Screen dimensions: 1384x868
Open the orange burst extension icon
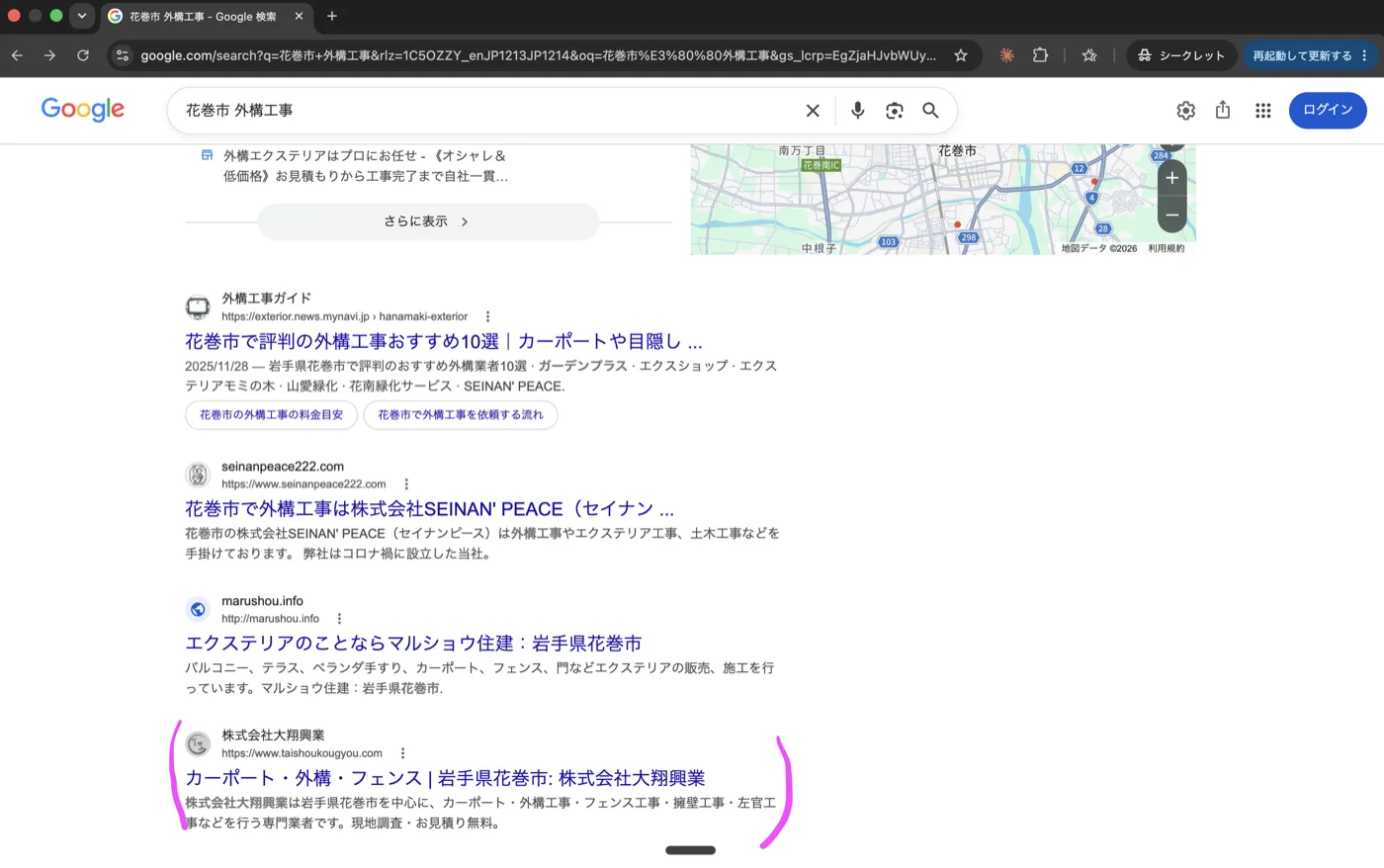(x=1006, y=55)
